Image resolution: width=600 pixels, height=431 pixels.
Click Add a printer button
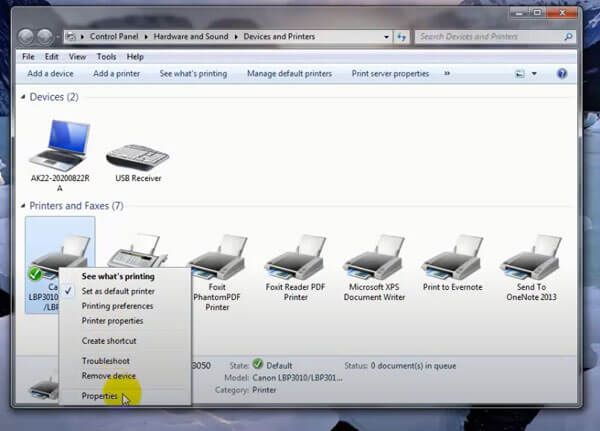(116, 73)
